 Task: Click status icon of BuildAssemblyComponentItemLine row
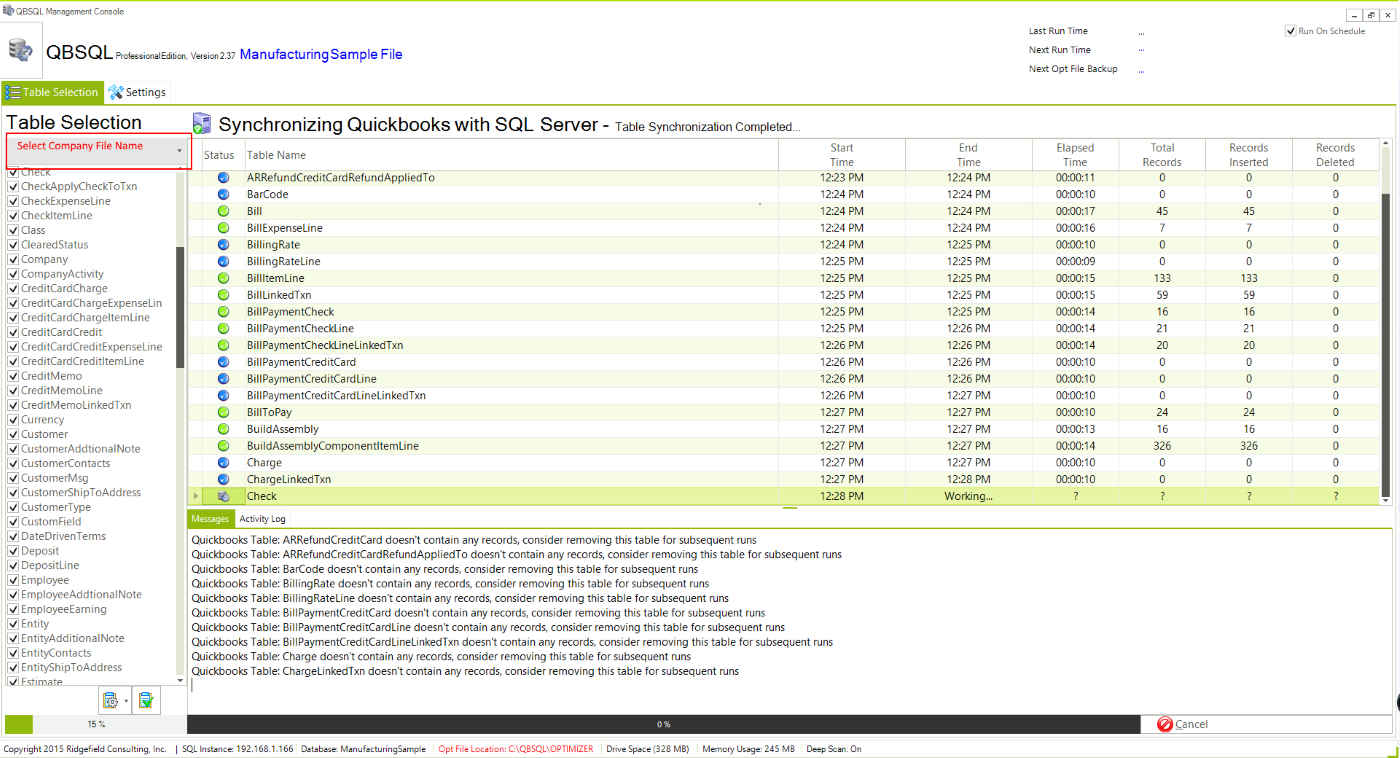click(223, 446)
